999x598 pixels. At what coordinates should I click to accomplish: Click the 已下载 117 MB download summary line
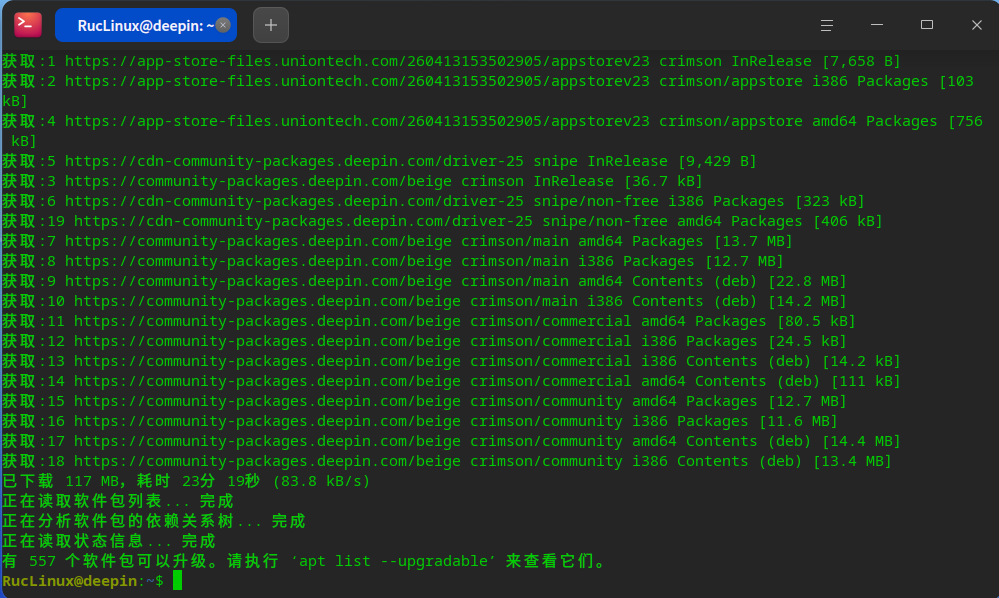pos(186,481)
